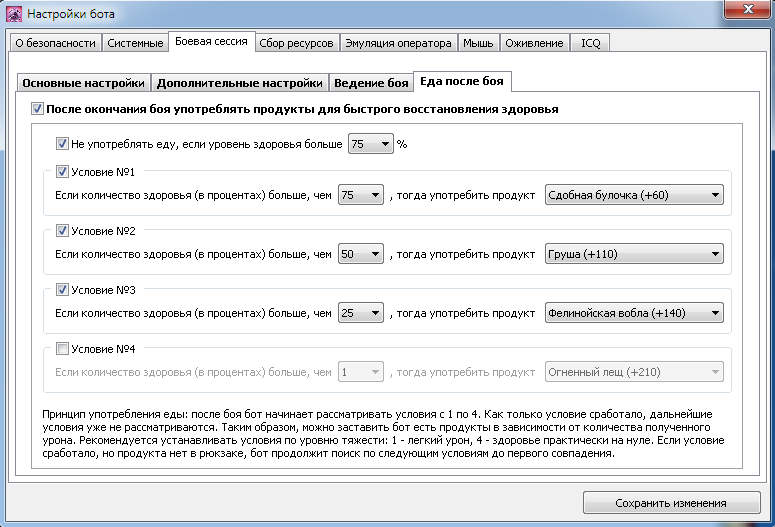Open the Мышь tab
The image size is (775, 527).
478,43
